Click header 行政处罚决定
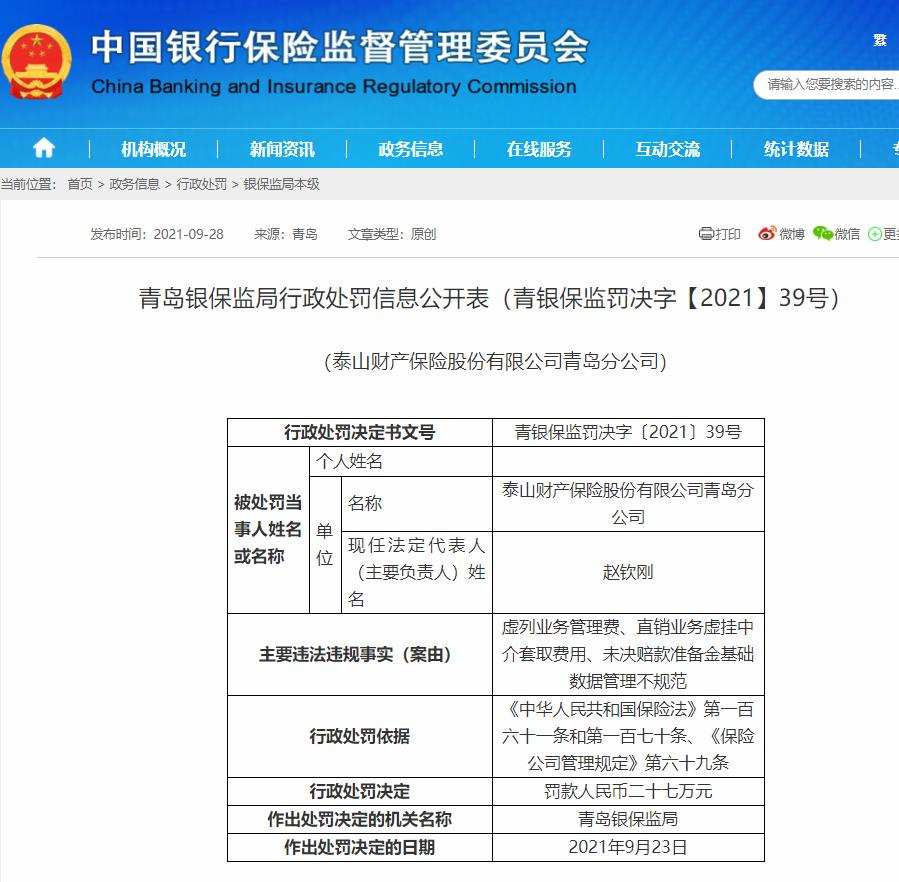 [x=359, y=791]
